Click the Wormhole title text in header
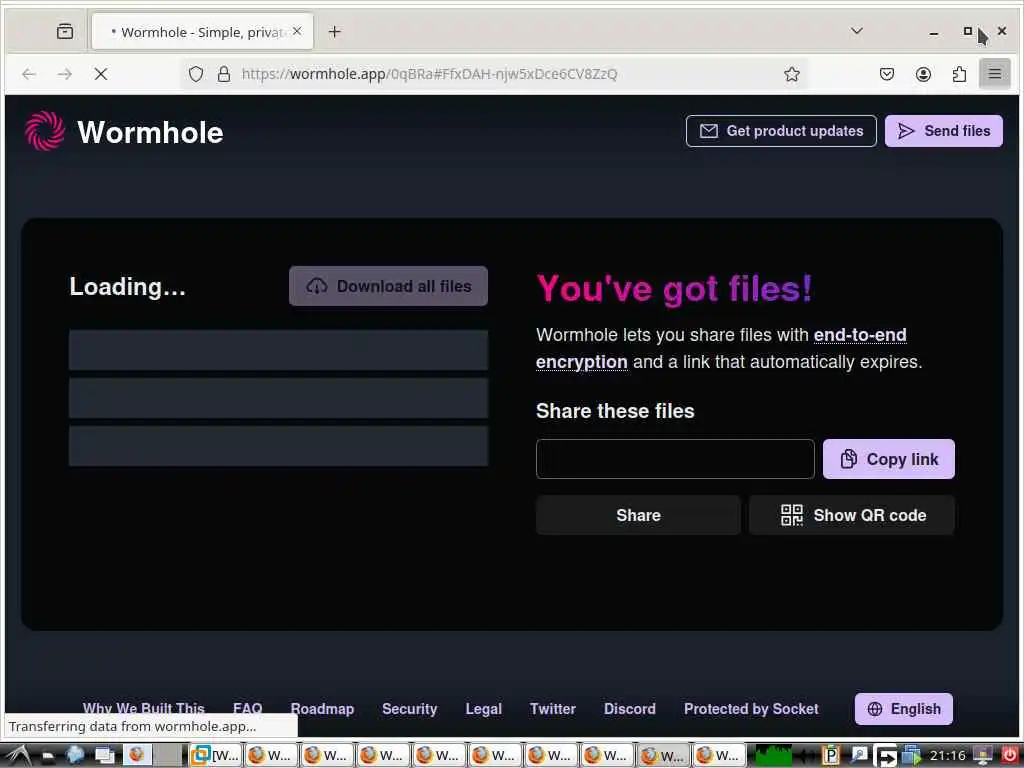 tap(150, 133)
